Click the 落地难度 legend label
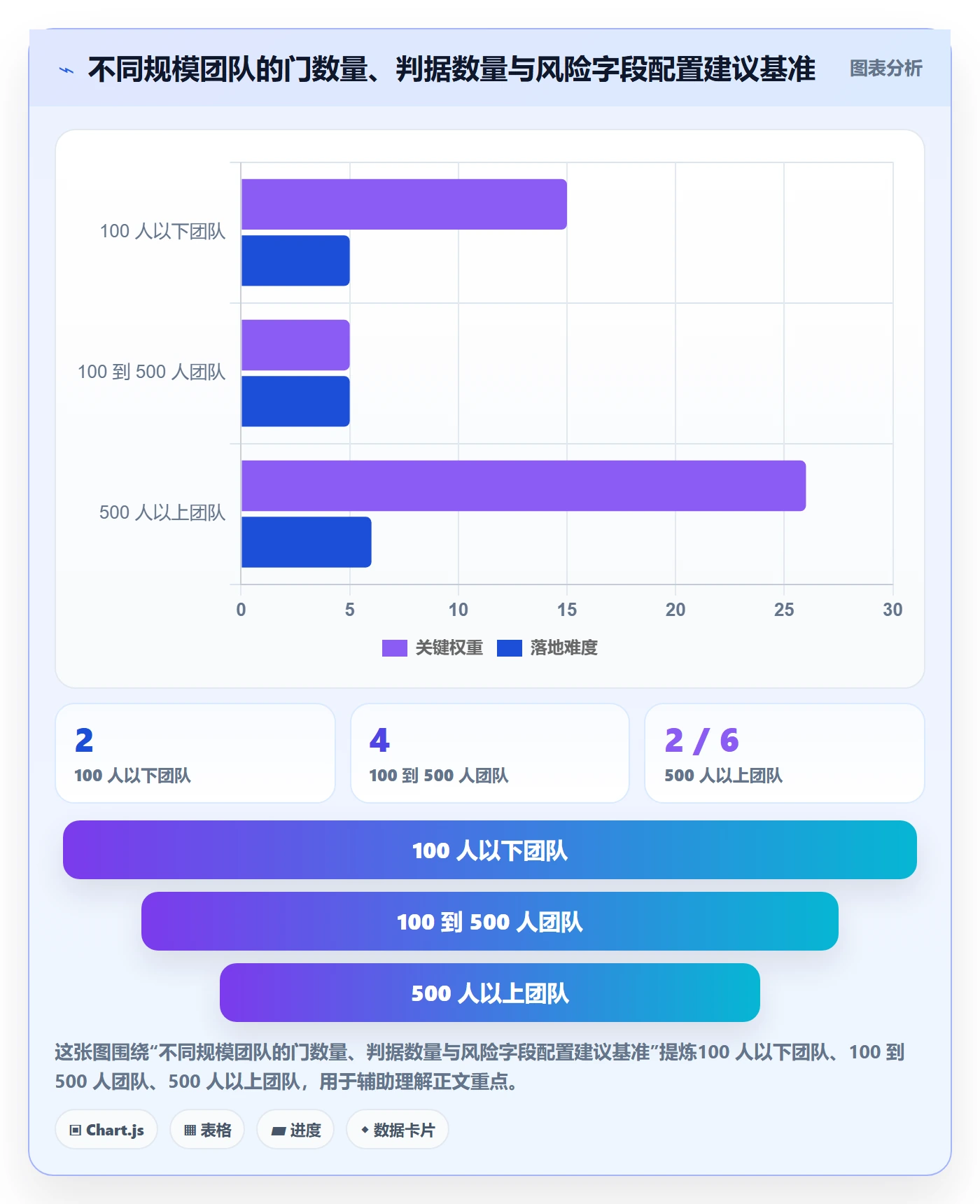Screen dimensions: 980x1204 [x=563, y=648]
